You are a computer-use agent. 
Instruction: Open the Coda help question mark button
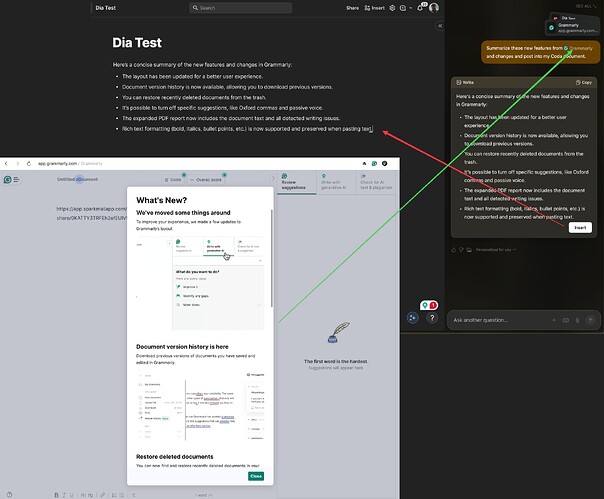click(432, 318)
